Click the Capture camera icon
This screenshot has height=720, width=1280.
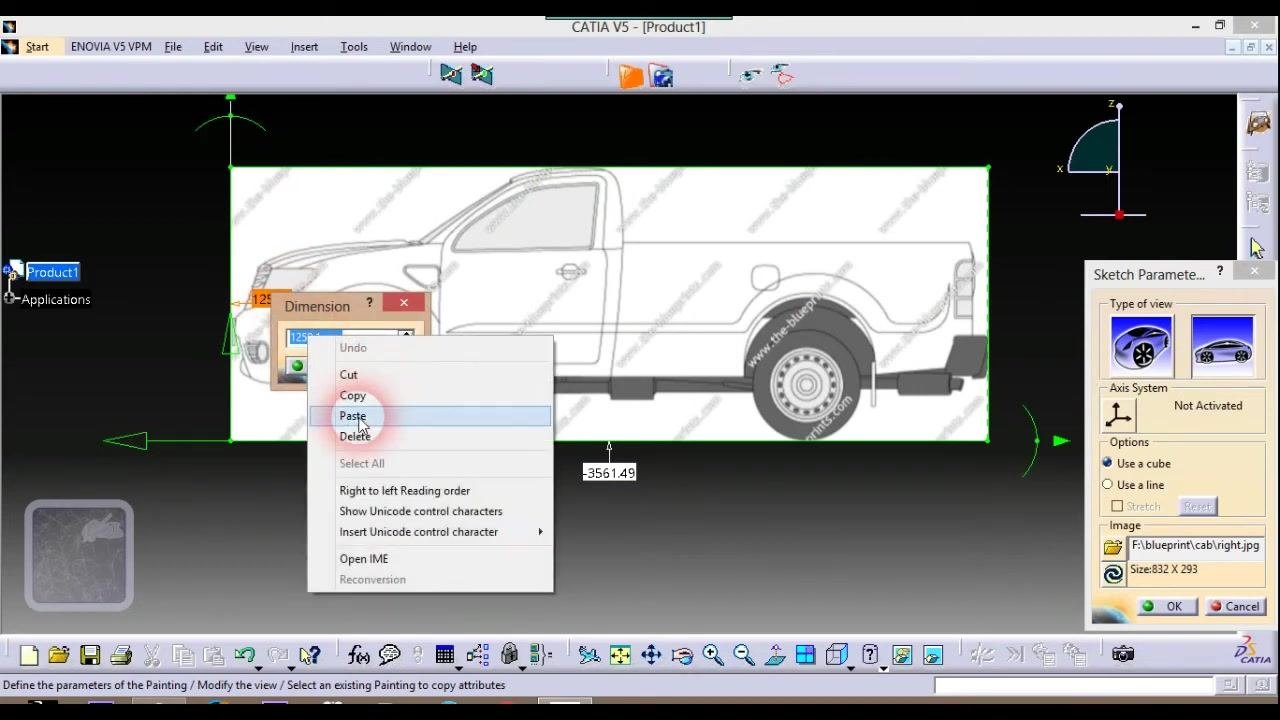pyautogui.click(x=1123, y=654)
